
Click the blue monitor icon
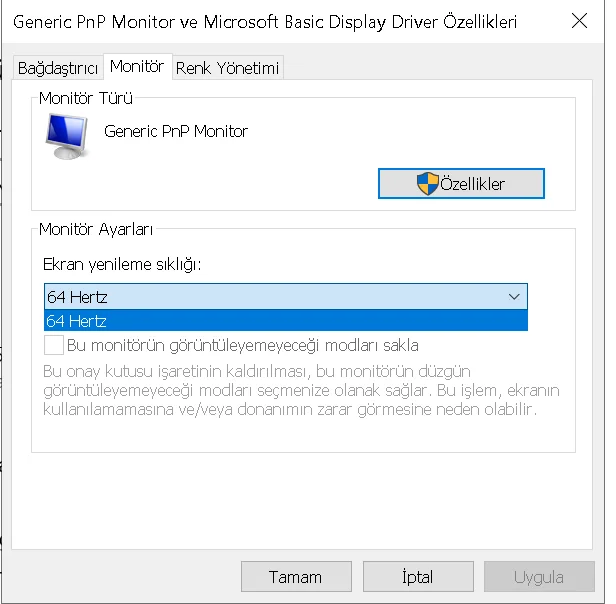click(x=67, y=137)
